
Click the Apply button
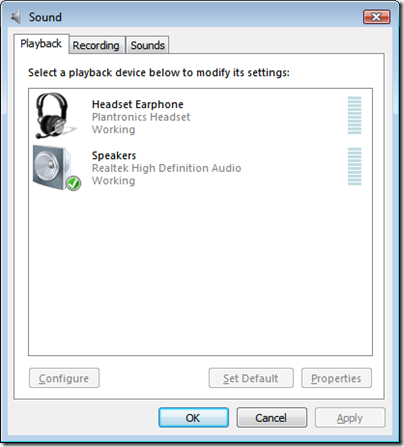pos(350,417)
